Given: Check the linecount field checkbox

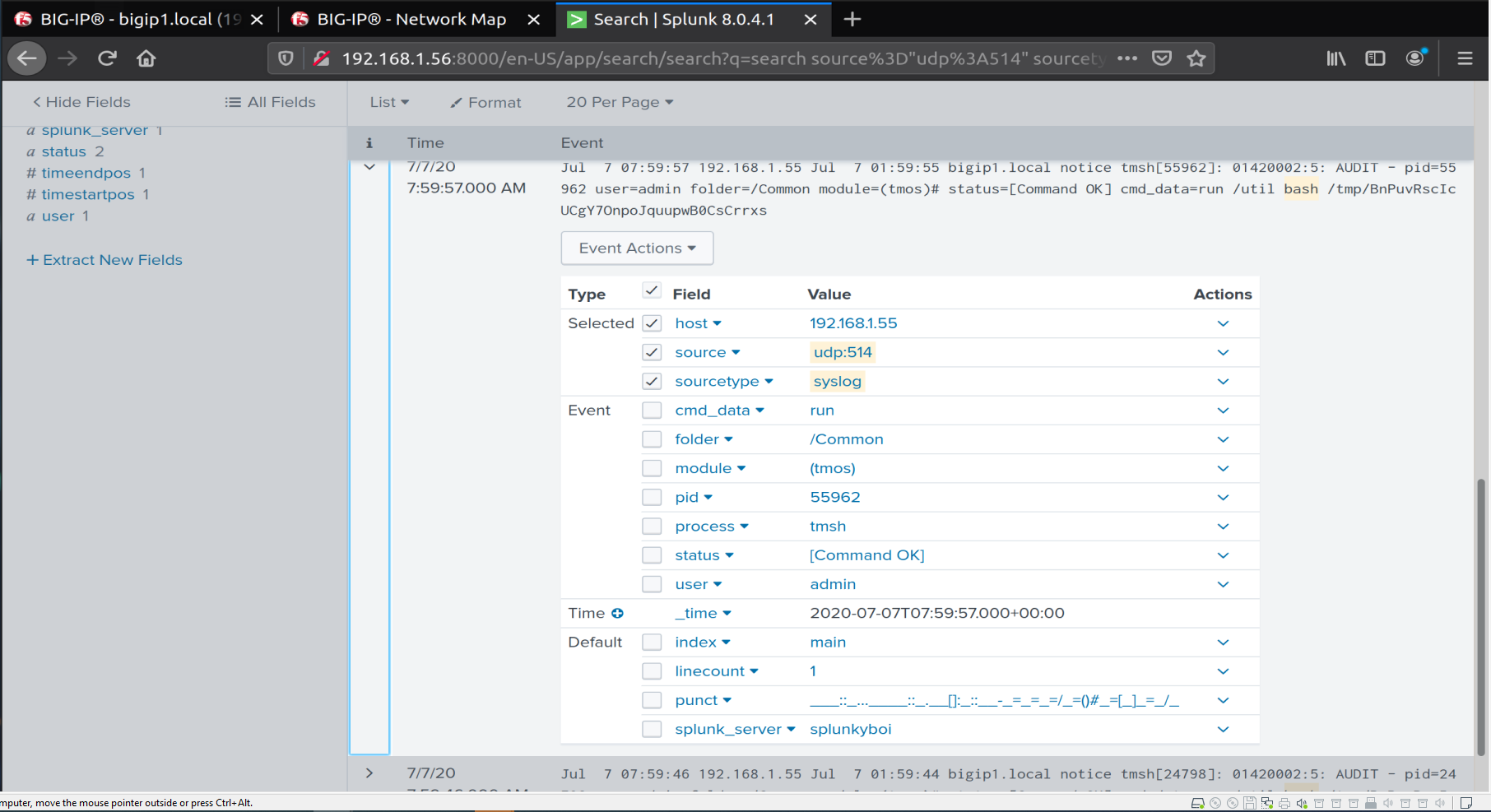Looking at the screenshot, I should (x=652, y=671).
